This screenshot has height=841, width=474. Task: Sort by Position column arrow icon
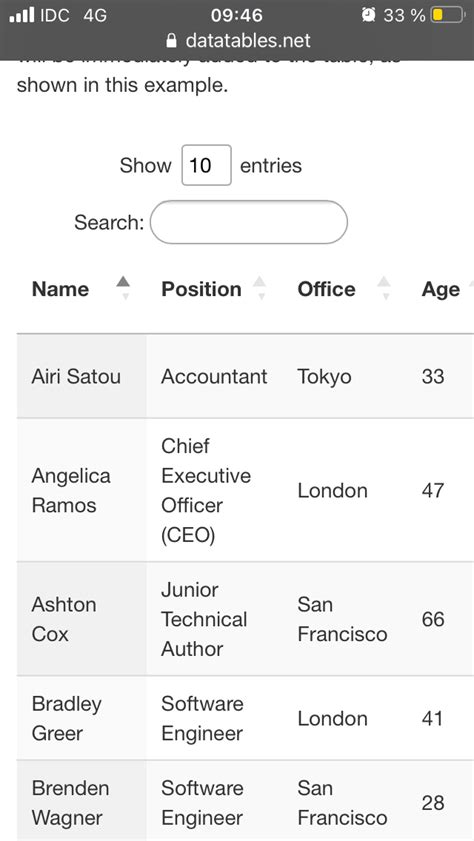pos(260,288)
